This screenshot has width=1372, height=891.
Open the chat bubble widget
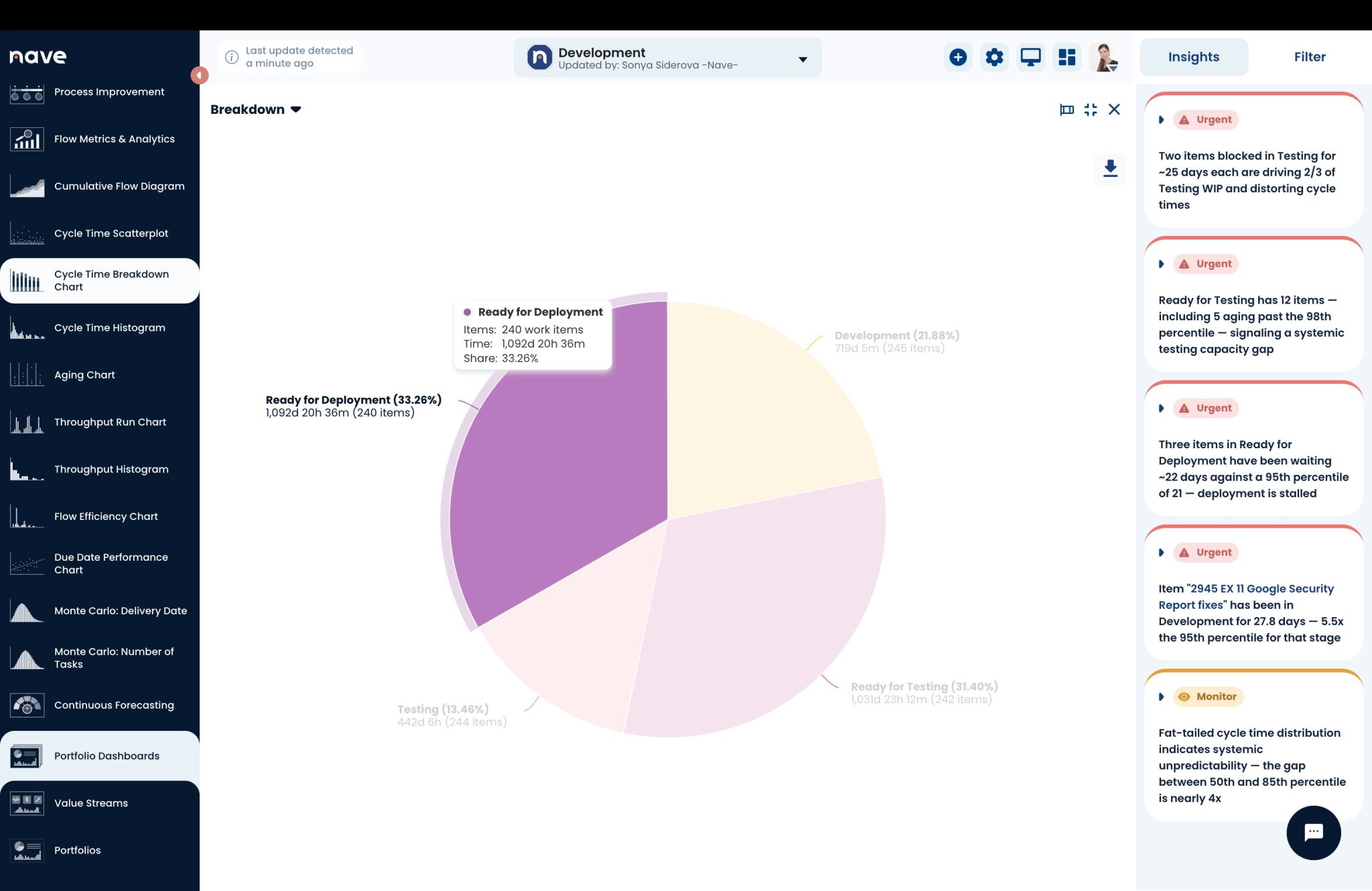[x=1313, y=833]
